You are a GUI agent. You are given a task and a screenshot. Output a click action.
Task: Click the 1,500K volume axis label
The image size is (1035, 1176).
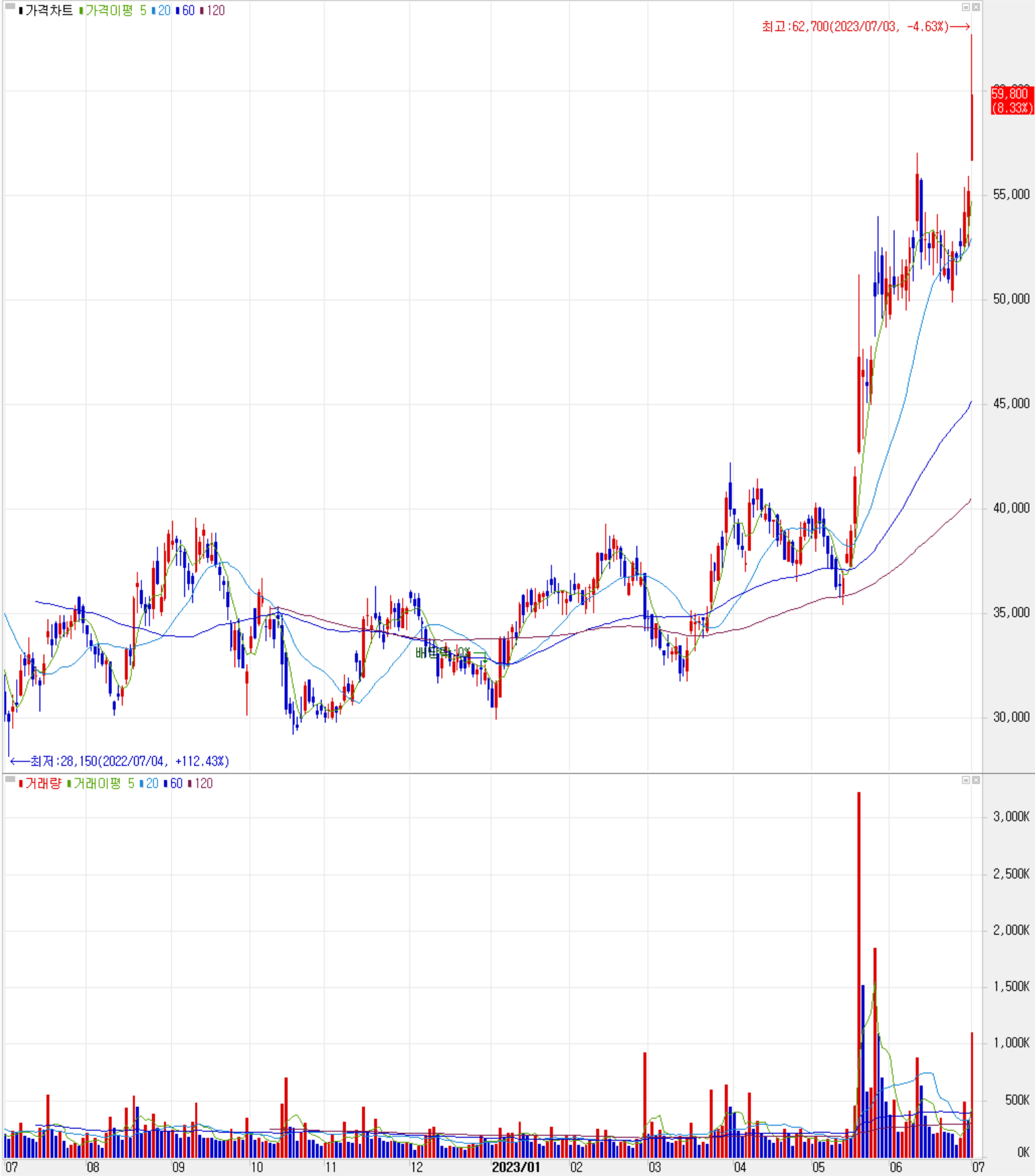pyautogui.click(x=1011, y=986)
